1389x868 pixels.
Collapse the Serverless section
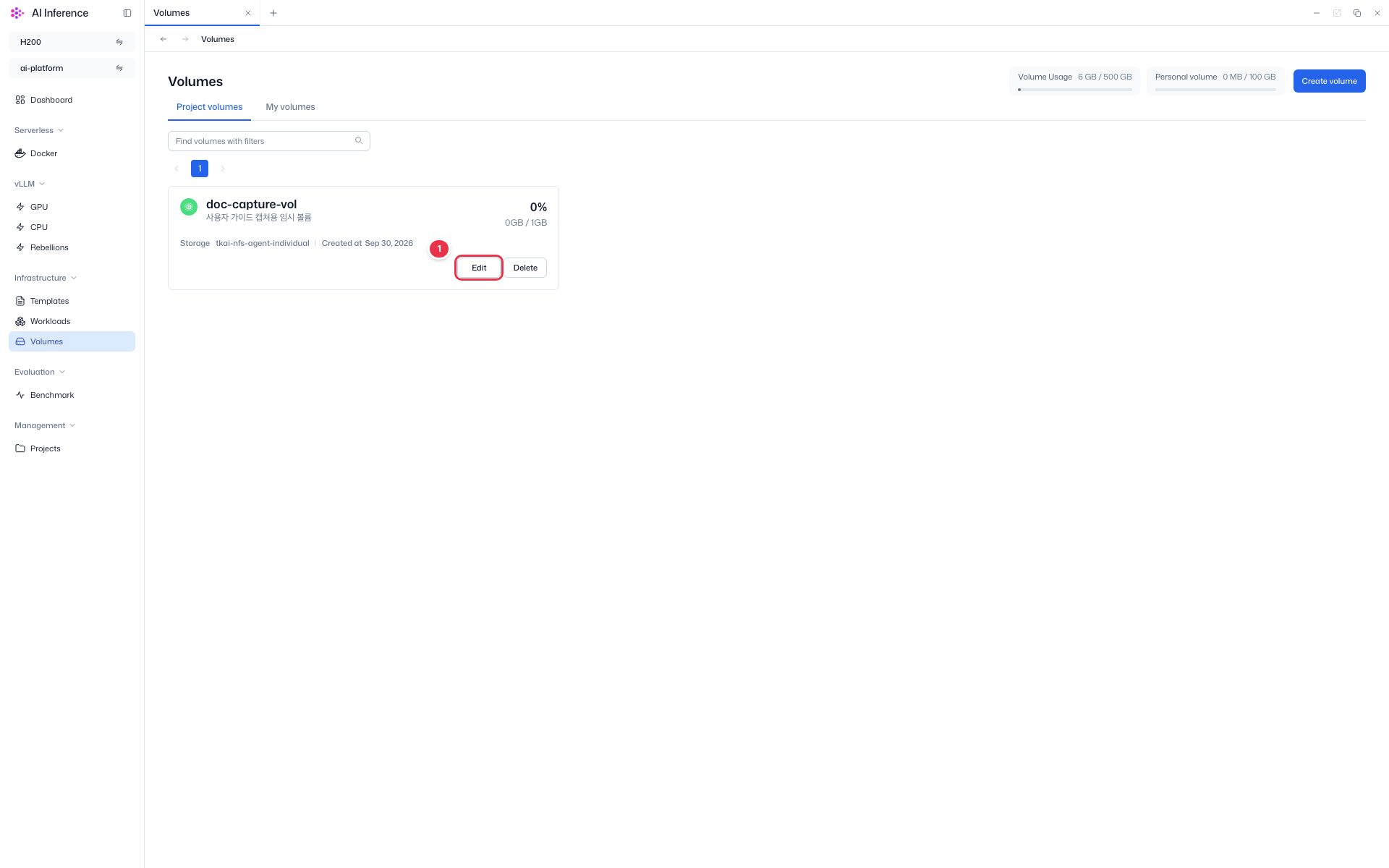(x=39, y=130)
